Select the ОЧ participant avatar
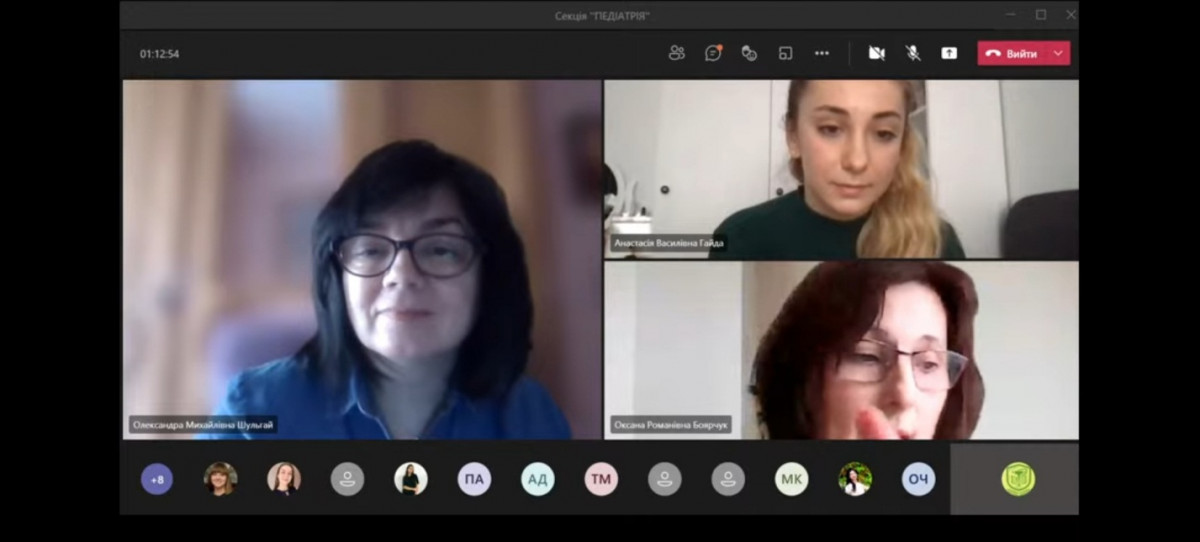 (918, 479)
